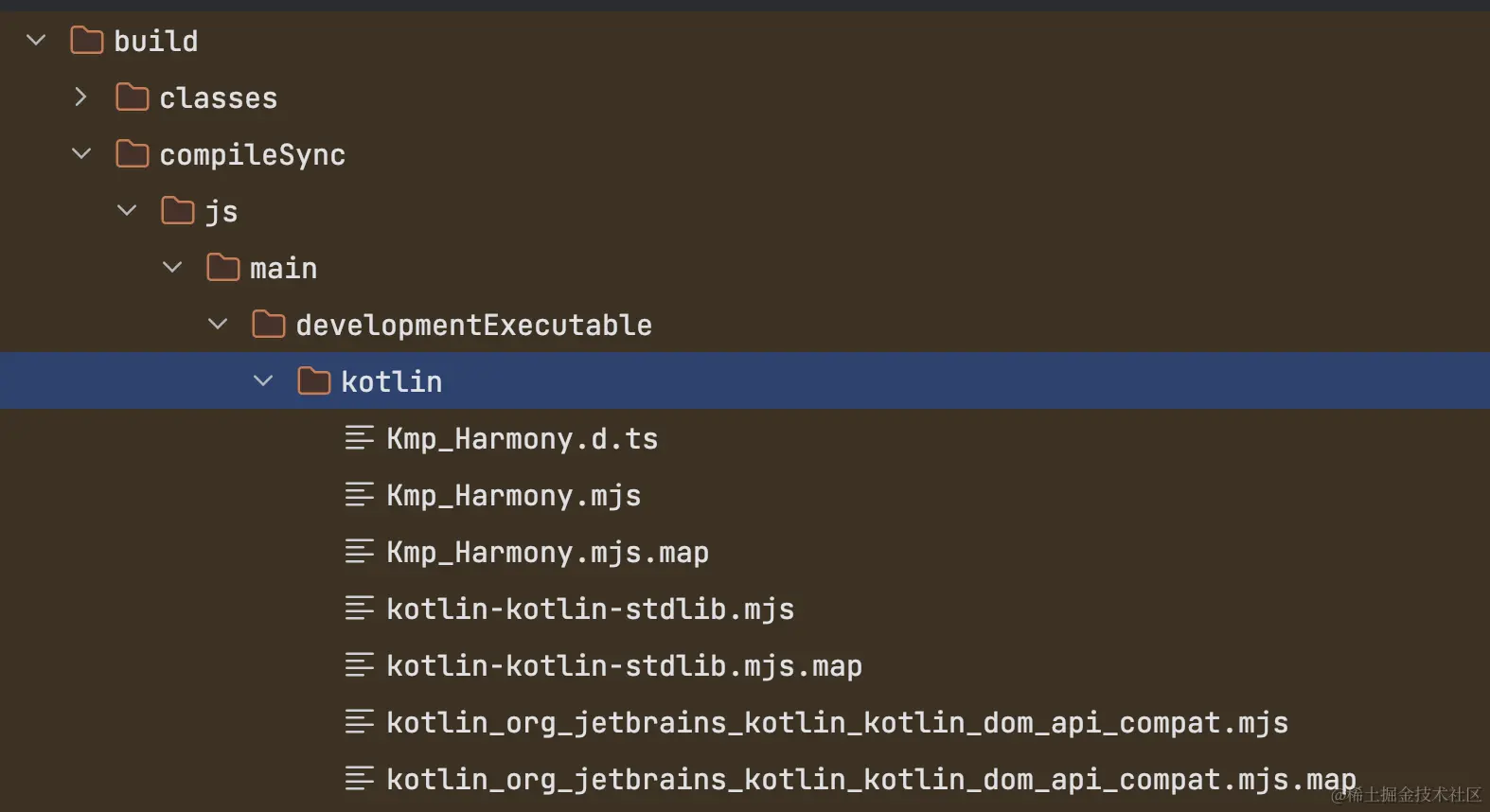
Task: Select the Kmp_Harmony.mjs file
Action: coord(513,496)
